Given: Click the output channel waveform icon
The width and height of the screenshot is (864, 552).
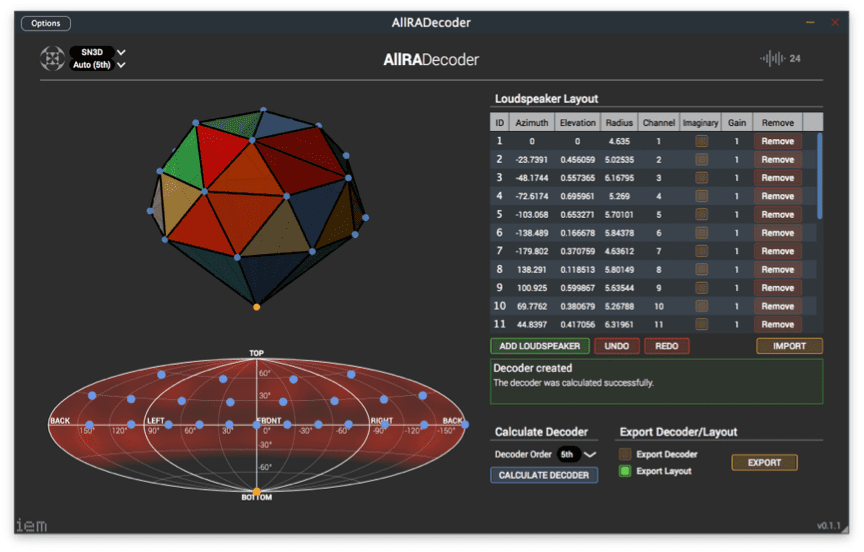Looking at the screenshot, I should (x=771, y=59).
